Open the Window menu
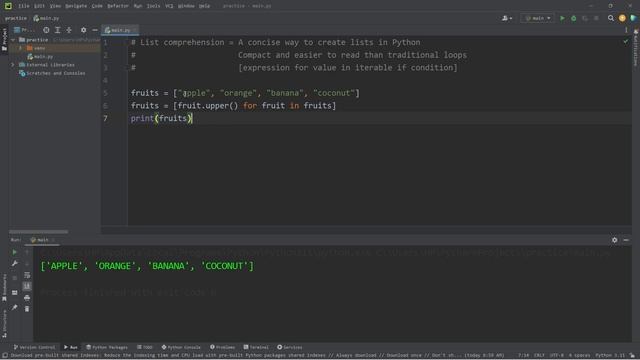640x360 pixels. click(x=186, y=6)
